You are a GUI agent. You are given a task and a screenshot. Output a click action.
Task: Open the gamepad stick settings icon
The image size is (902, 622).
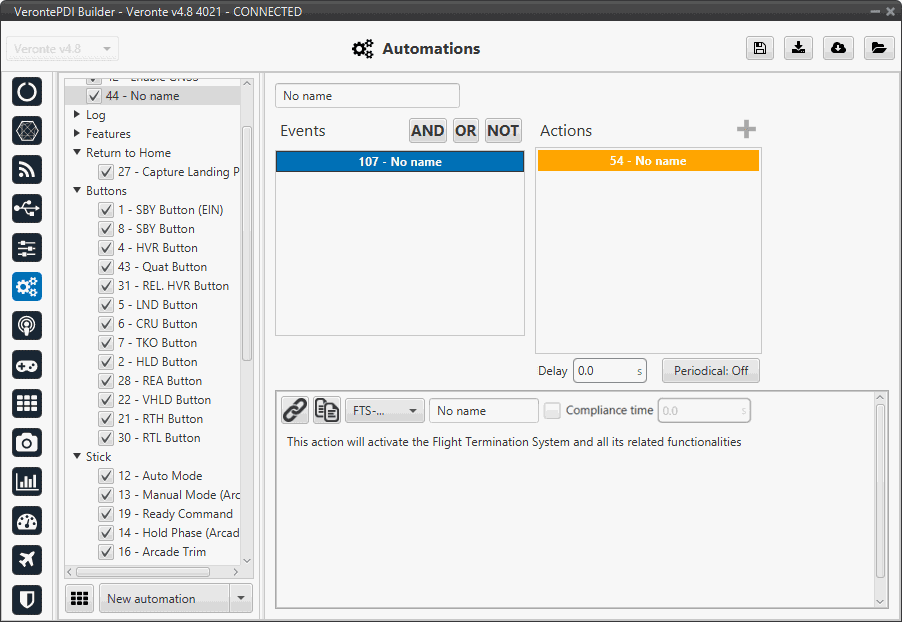27,364
